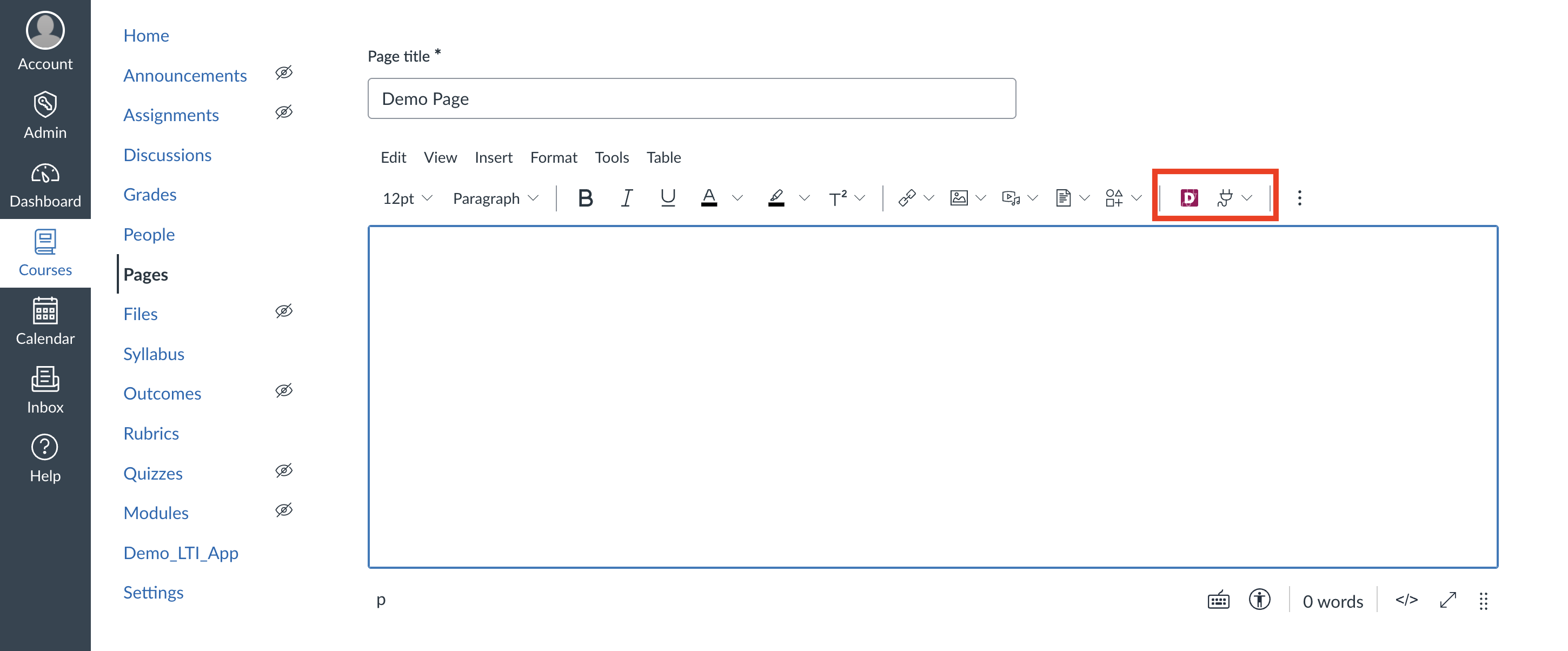The height and width of the screenshot is (651, 1568).
Task: Click the insert link icon
Action: coord(906,197)
